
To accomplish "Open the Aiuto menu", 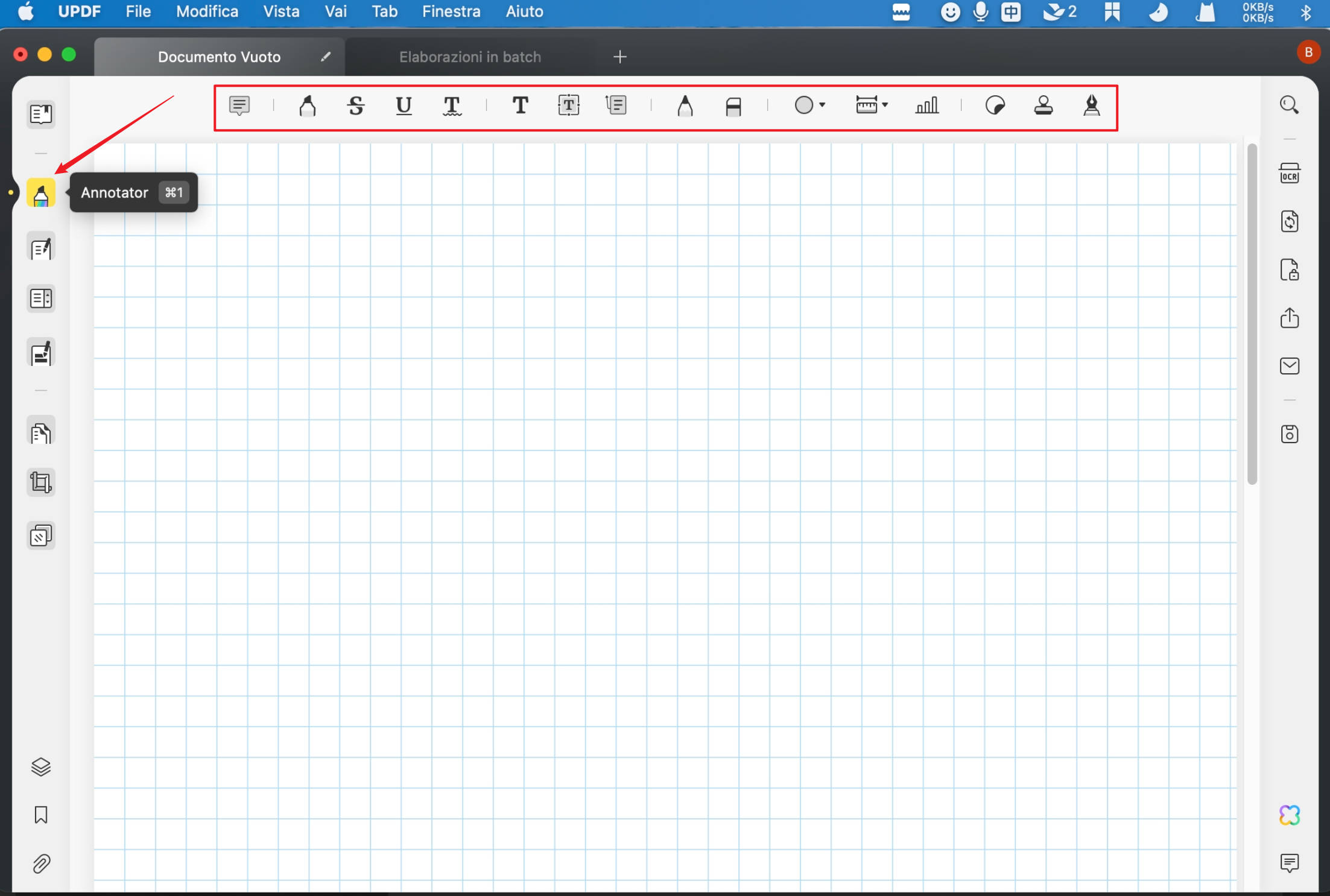I will click(x=524, y=11).
